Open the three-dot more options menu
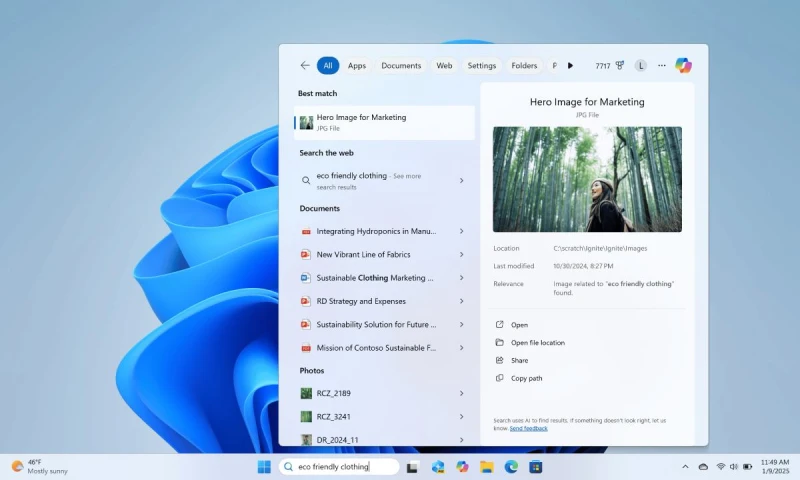800x480 pixels. tap(662, 65)
